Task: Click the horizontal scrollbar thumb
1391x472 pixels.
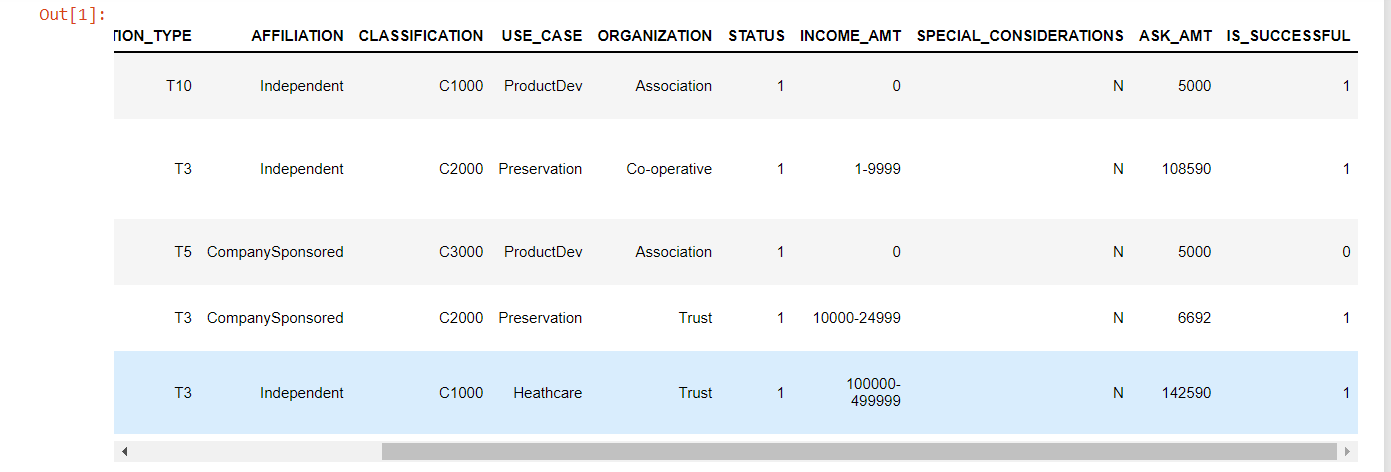Action: (859, 451)
